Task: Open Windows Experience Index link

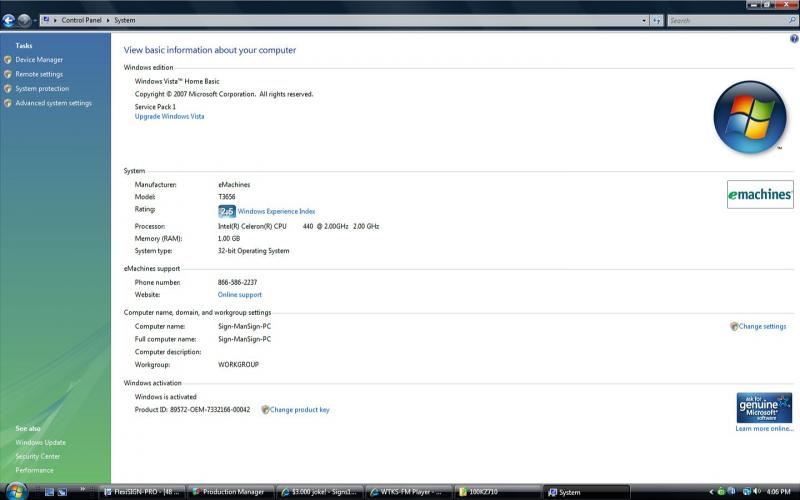Action: click(x=276, y=211)
